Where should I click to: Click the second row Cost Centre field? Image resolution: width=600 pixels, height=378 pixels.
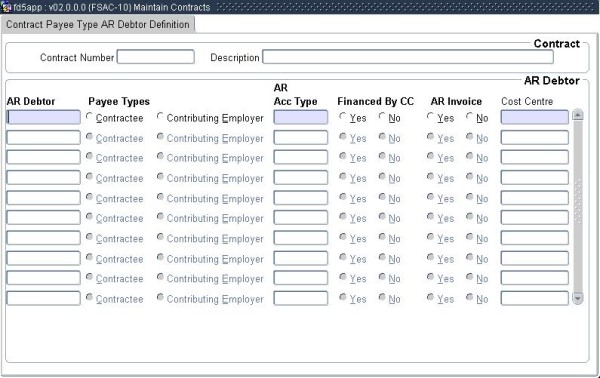pos(535,137)
